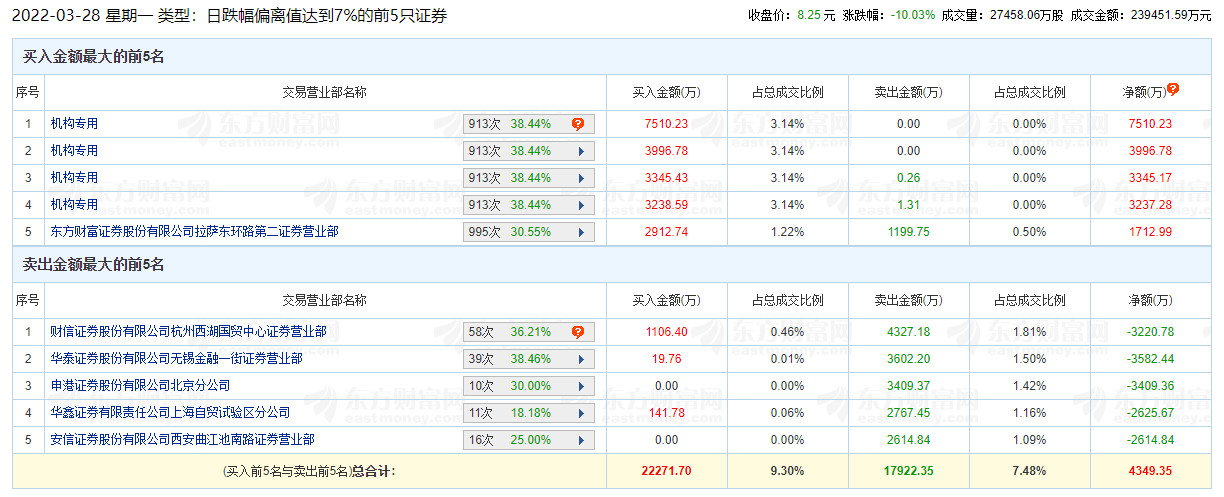Click sell amount cell 1.31
The image size is (1224, 497).
click(x=908, y=205)
